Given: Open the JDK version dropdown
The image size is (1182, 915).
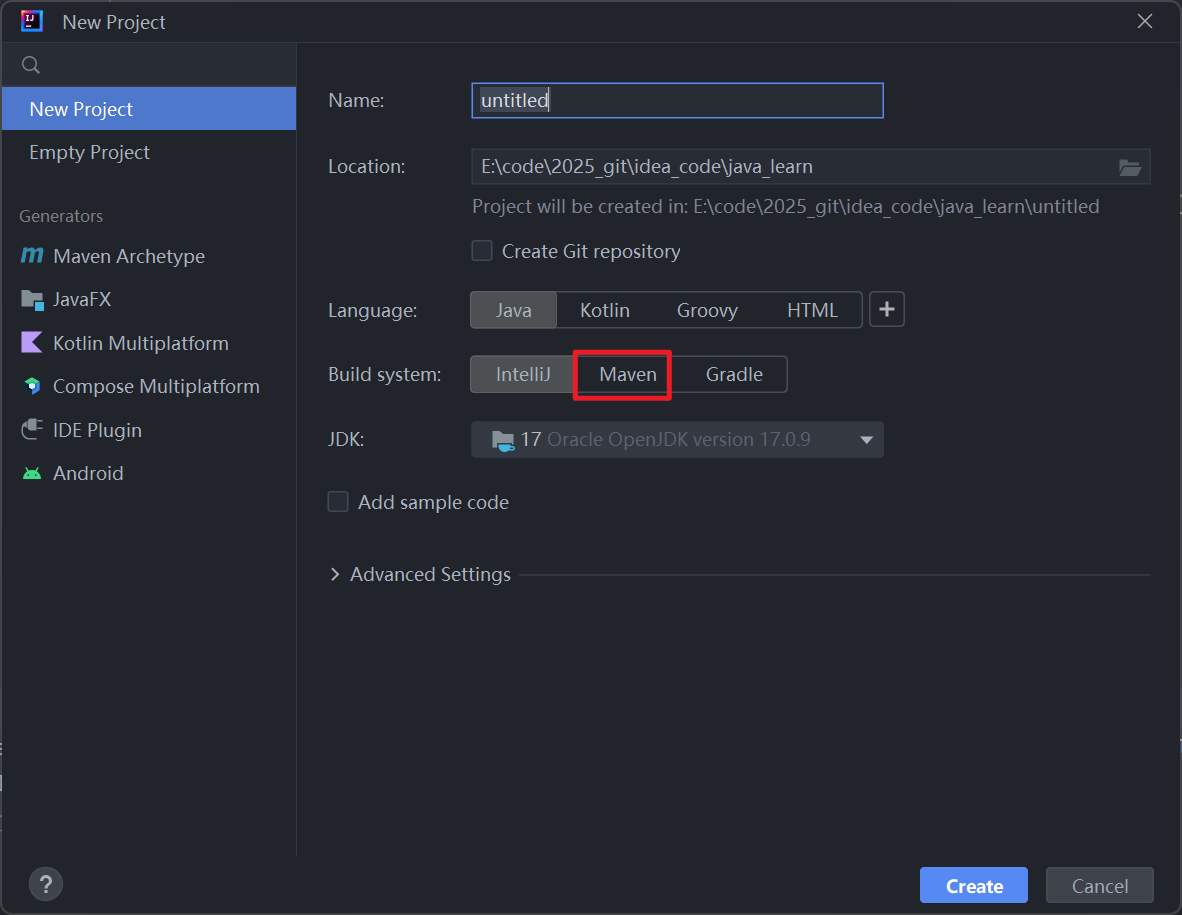Looking at the screenshot, I should point(866,440).
